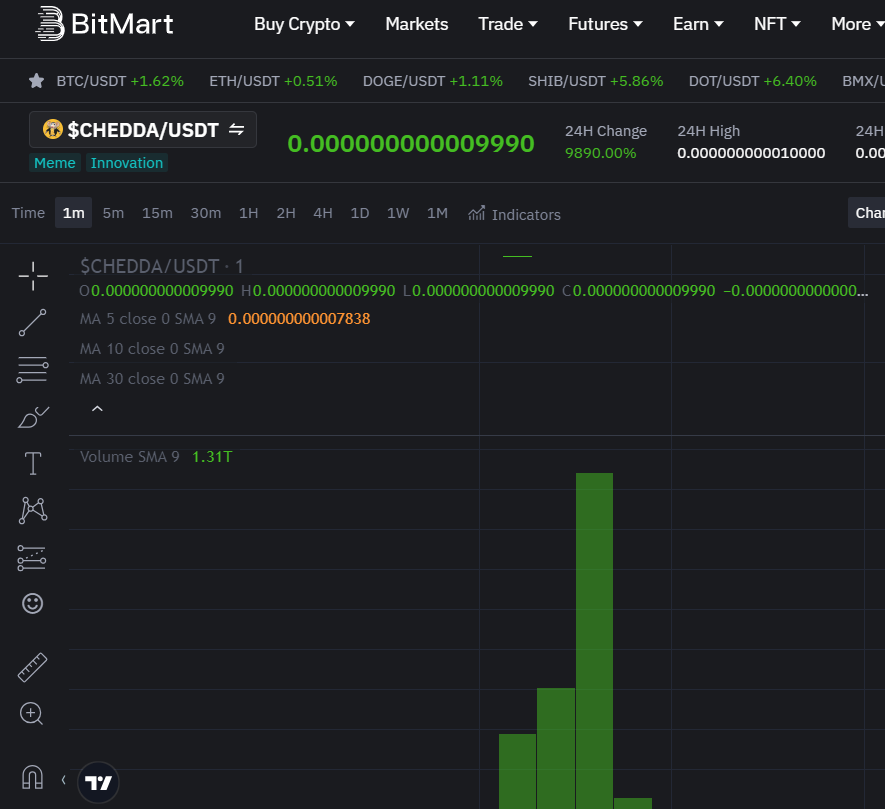The width and height of the screenshot is (885, 809).
Task: Open the SHIB/USDT ticker pair
Action: pyautogui.click(x=595, y=81)
